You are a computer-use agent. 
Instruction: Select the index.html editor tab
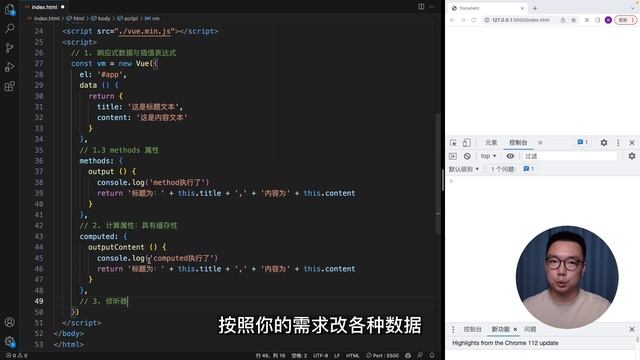coord(44,7)
